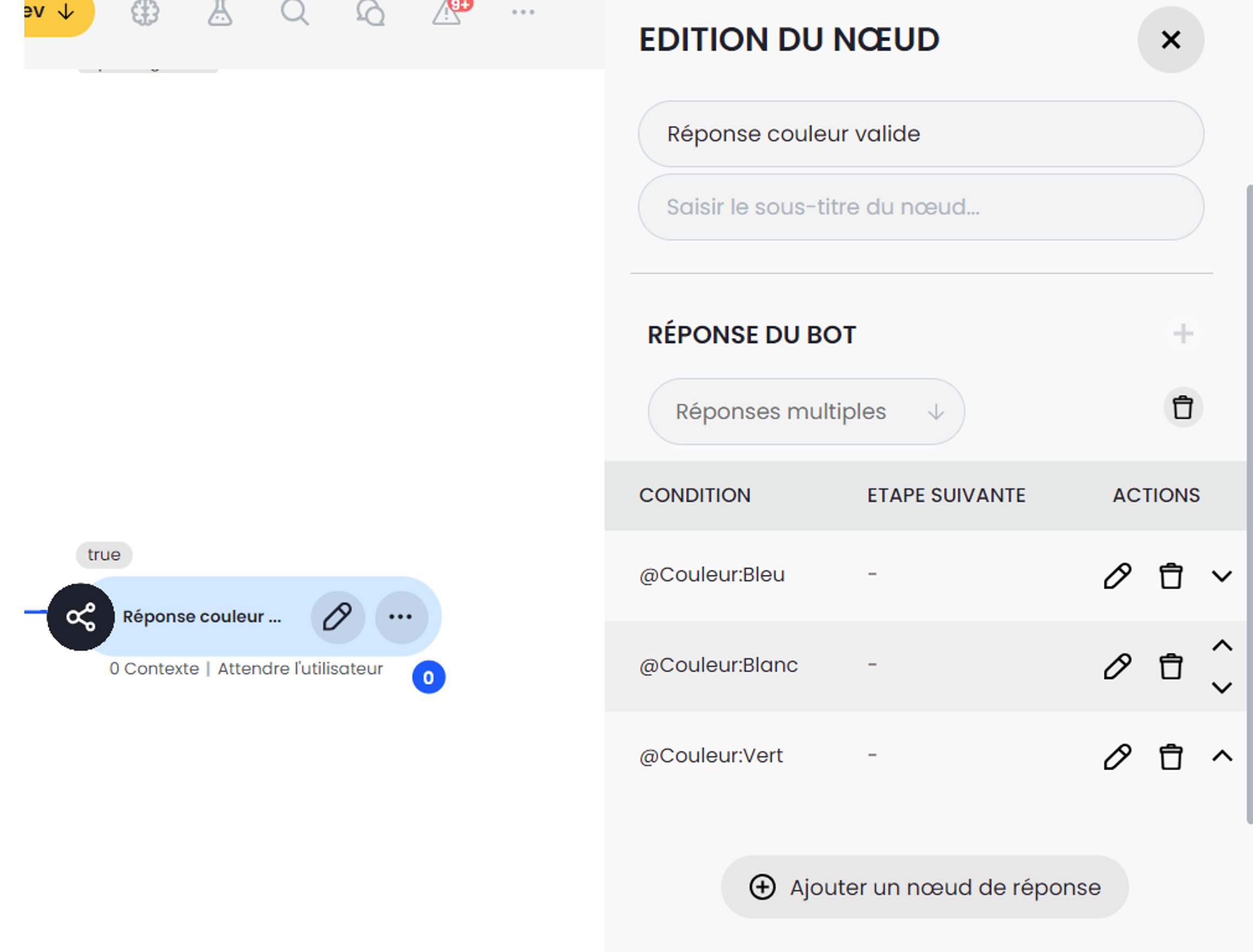Viewport: 1253px width, 952px height.
Task: Edit the @Couleur:Bleu condition
Action: coord(1117,576)
